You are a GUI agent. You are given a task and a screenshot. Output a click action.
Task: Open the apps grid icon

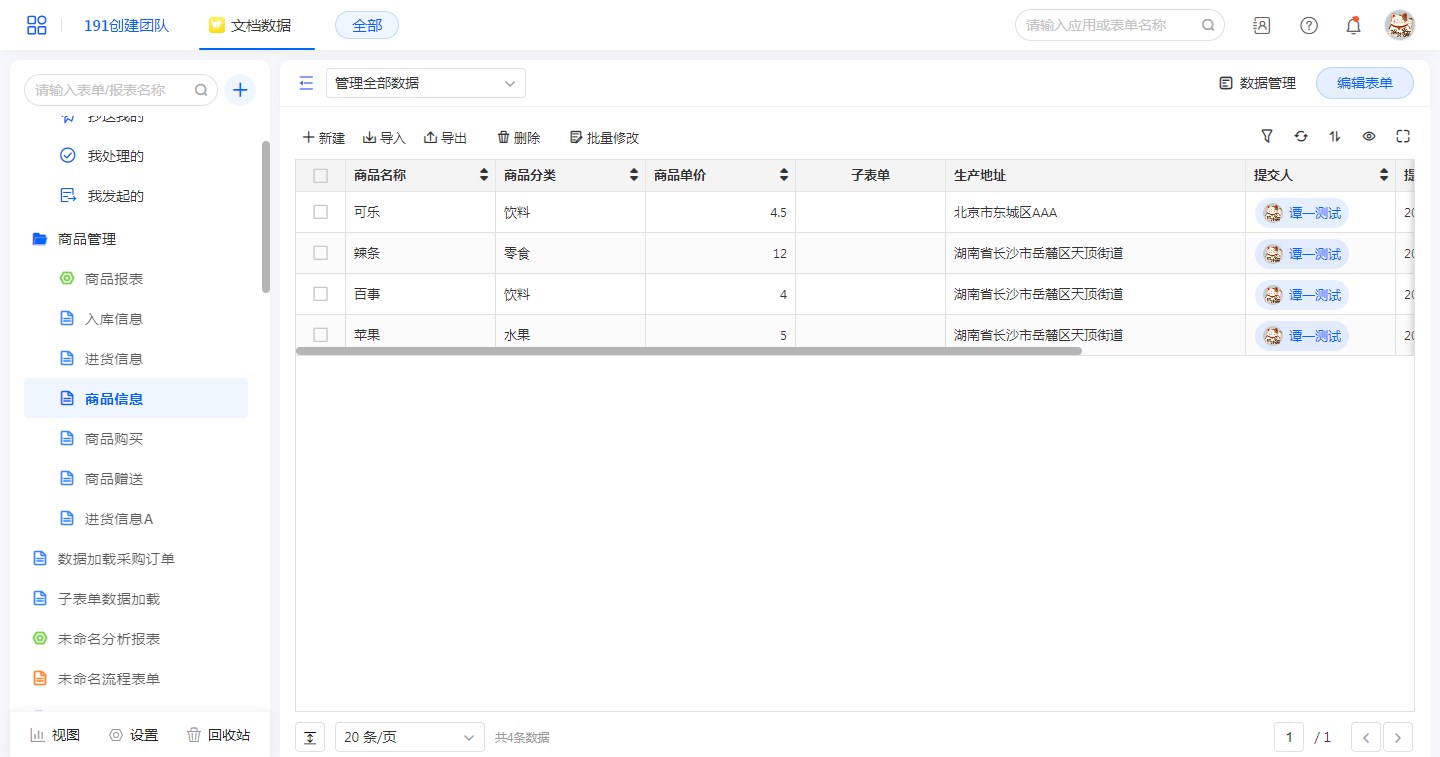37,26
